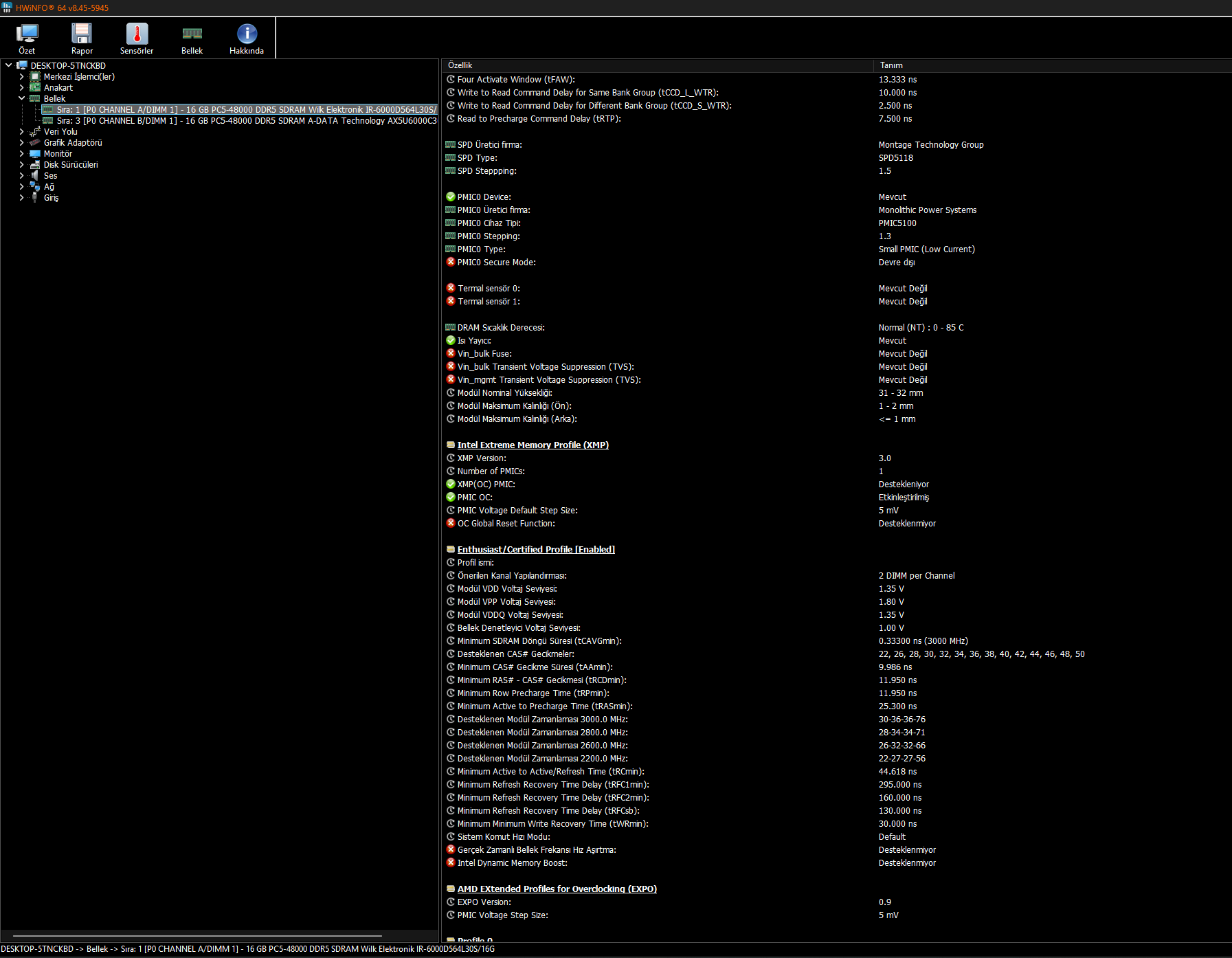Click the value Monolithic Power Systems
The width and height of the screenshot is (1232, 958).
[927, 210]
